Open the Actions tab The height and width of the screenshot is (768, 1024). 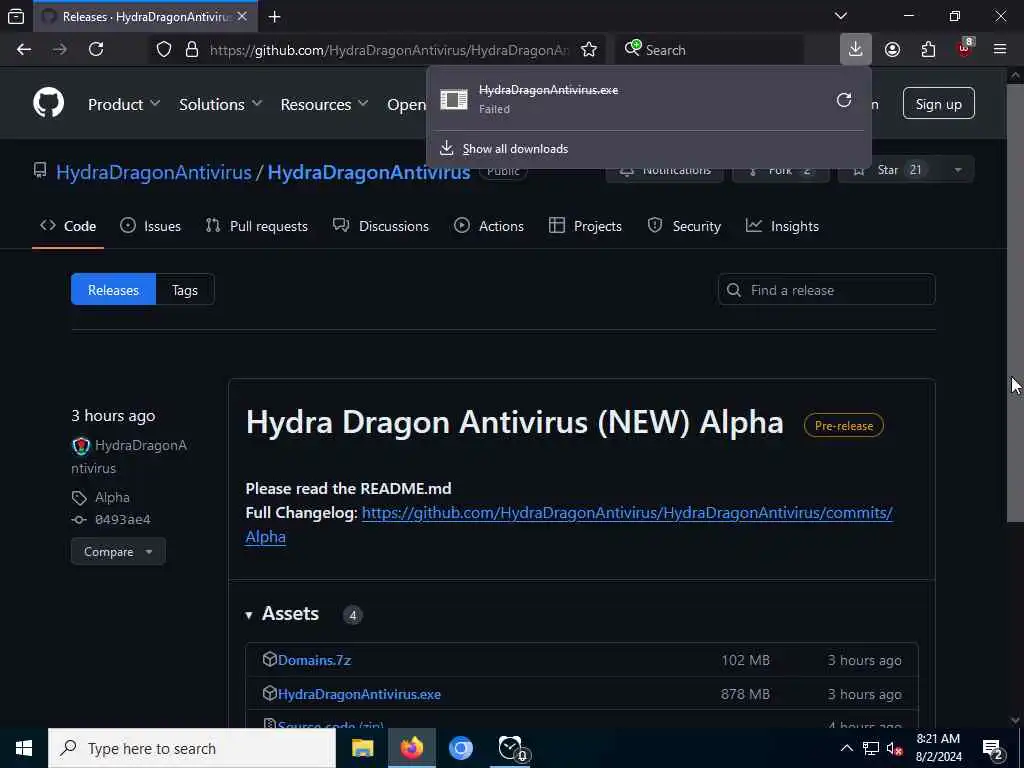pyautogui.click(x=488, y=226)
